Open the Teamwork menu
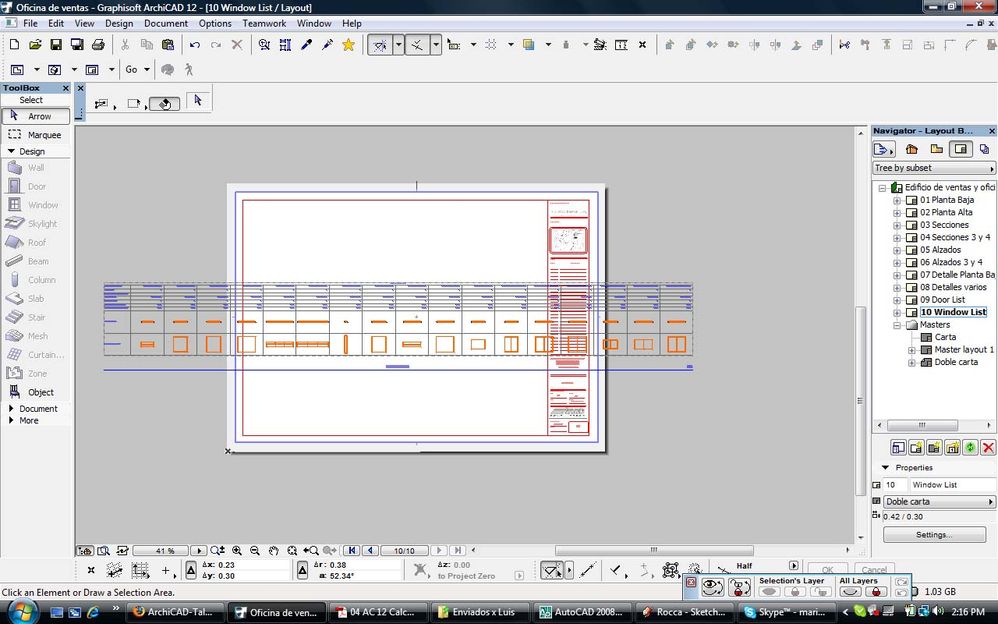This screenshot has width=998, height=624. tap(263, 23)
